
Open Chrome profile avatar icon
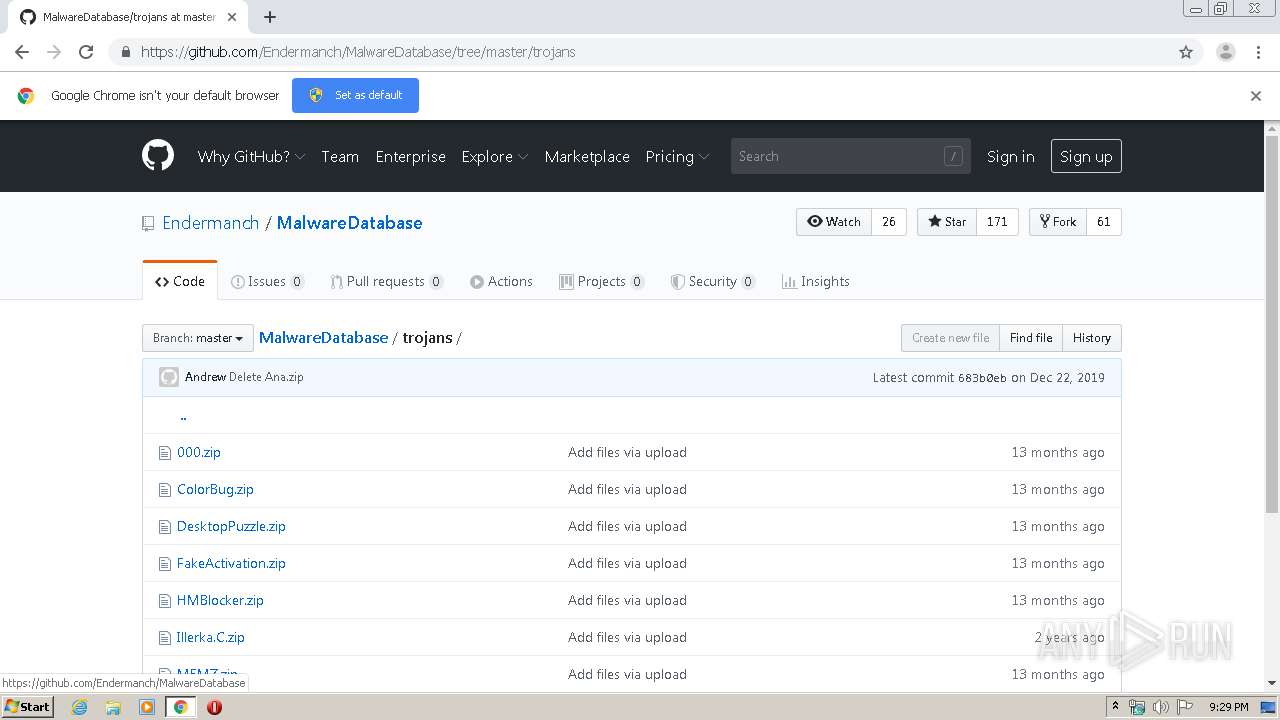[x=1226, y=52]
